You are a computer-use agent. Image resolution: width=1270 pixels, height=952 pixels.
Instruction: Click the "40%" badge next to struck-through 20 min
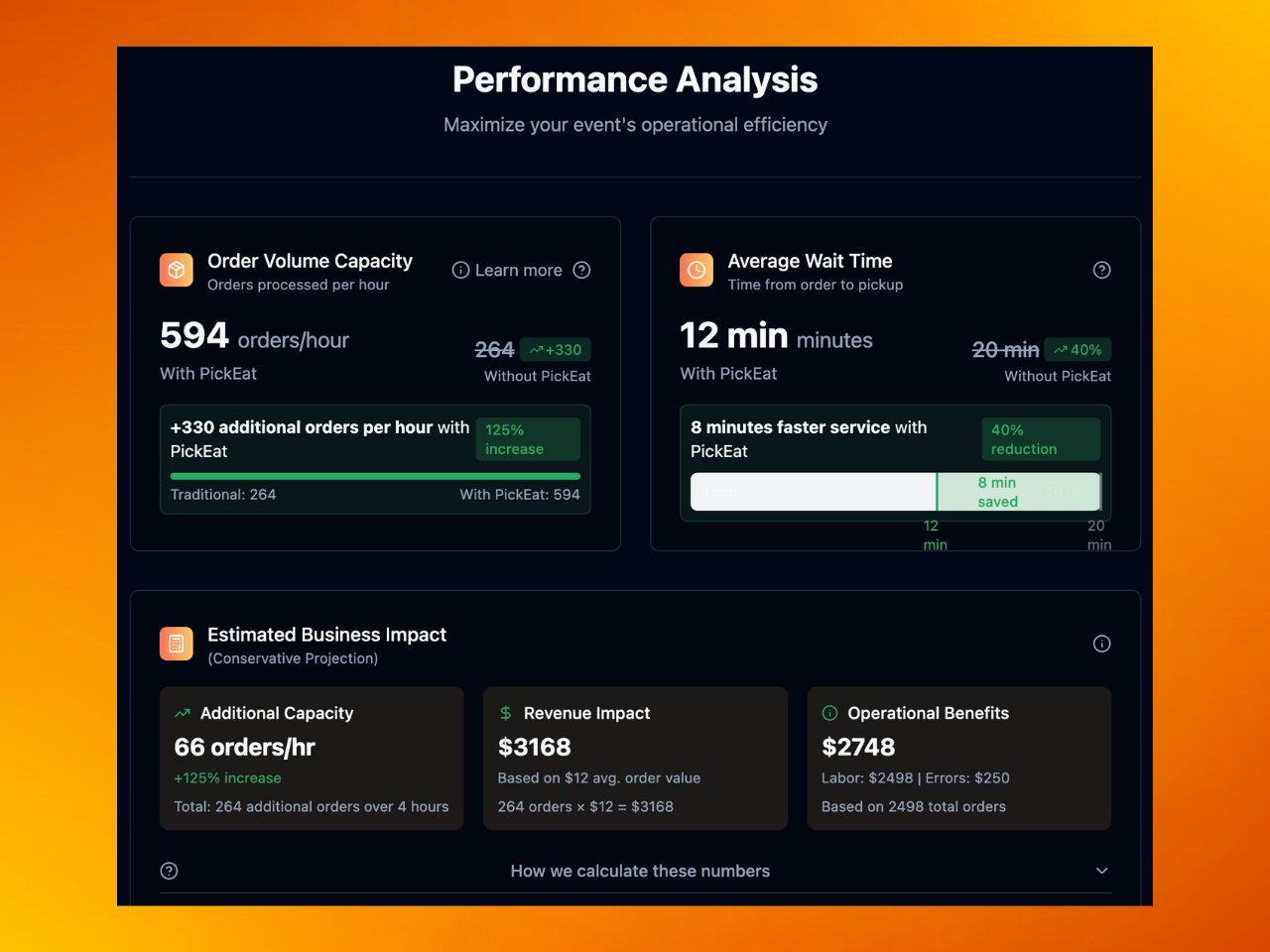1078,350
